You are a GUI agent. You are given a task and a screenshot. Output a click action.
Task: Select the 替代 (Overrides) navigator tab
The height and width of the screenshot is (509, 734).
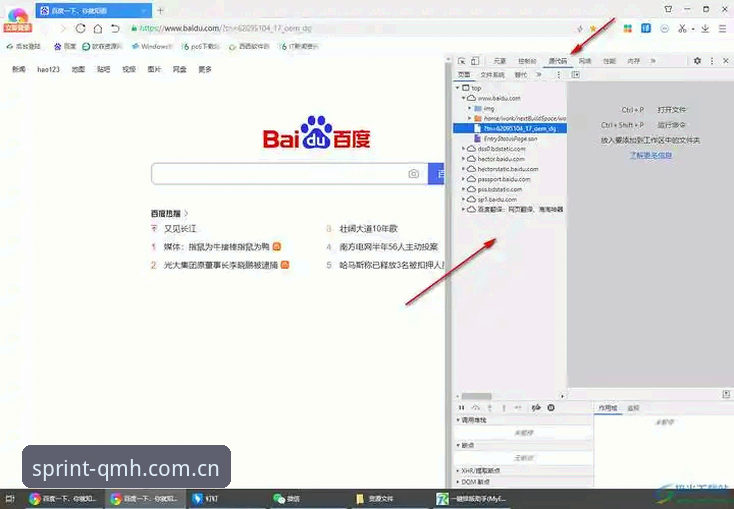click(x=521, y=74)
